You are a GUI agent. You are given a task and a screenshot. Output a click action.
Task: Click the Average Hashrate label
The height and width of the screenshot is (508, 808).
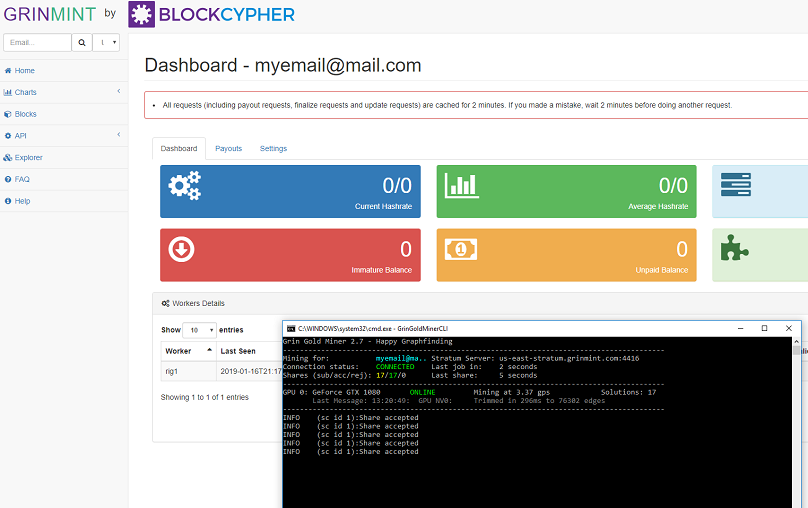[658, 206]
